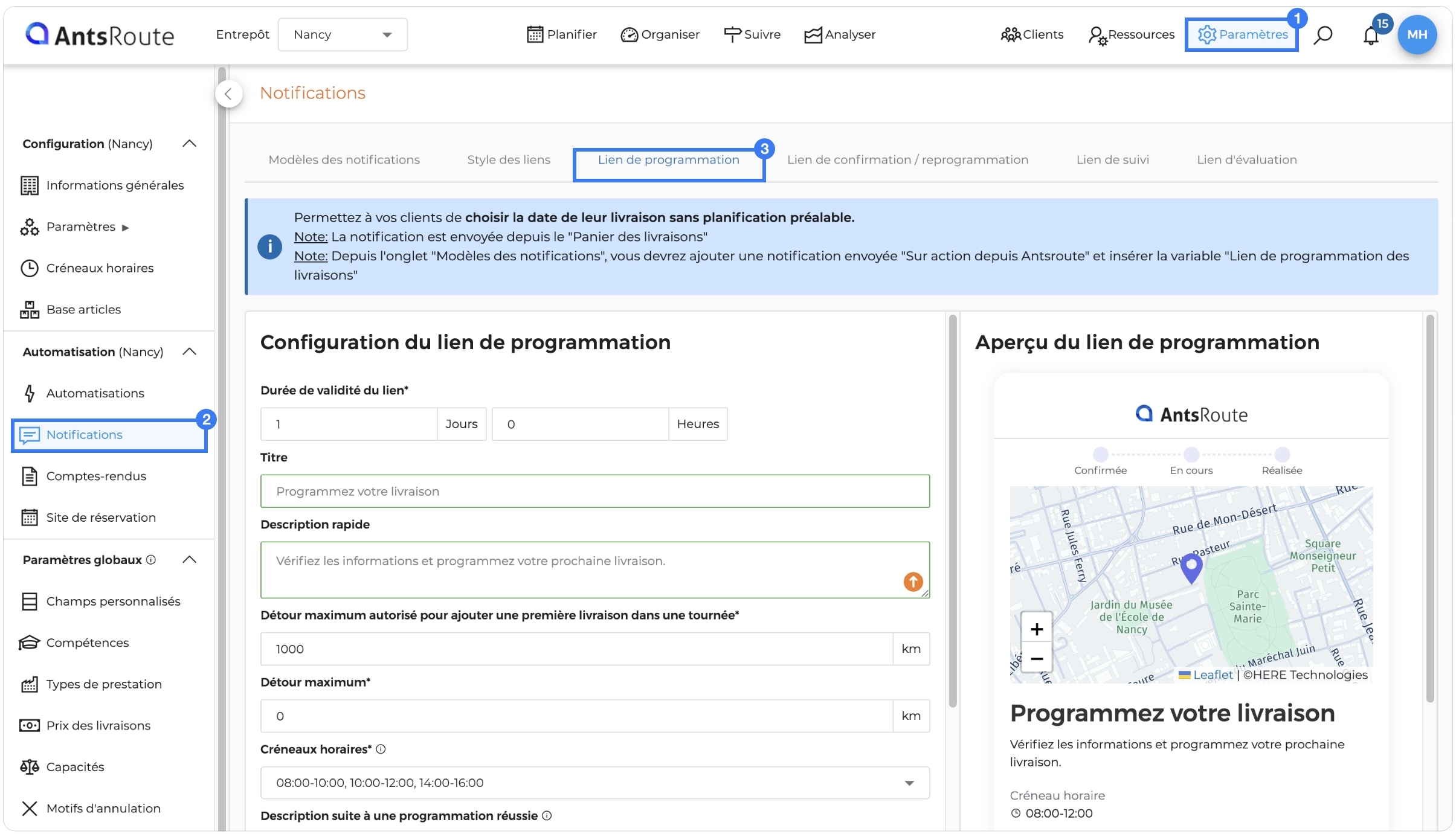
Task: Click the Jours validity input field
Action: point(349,424)
